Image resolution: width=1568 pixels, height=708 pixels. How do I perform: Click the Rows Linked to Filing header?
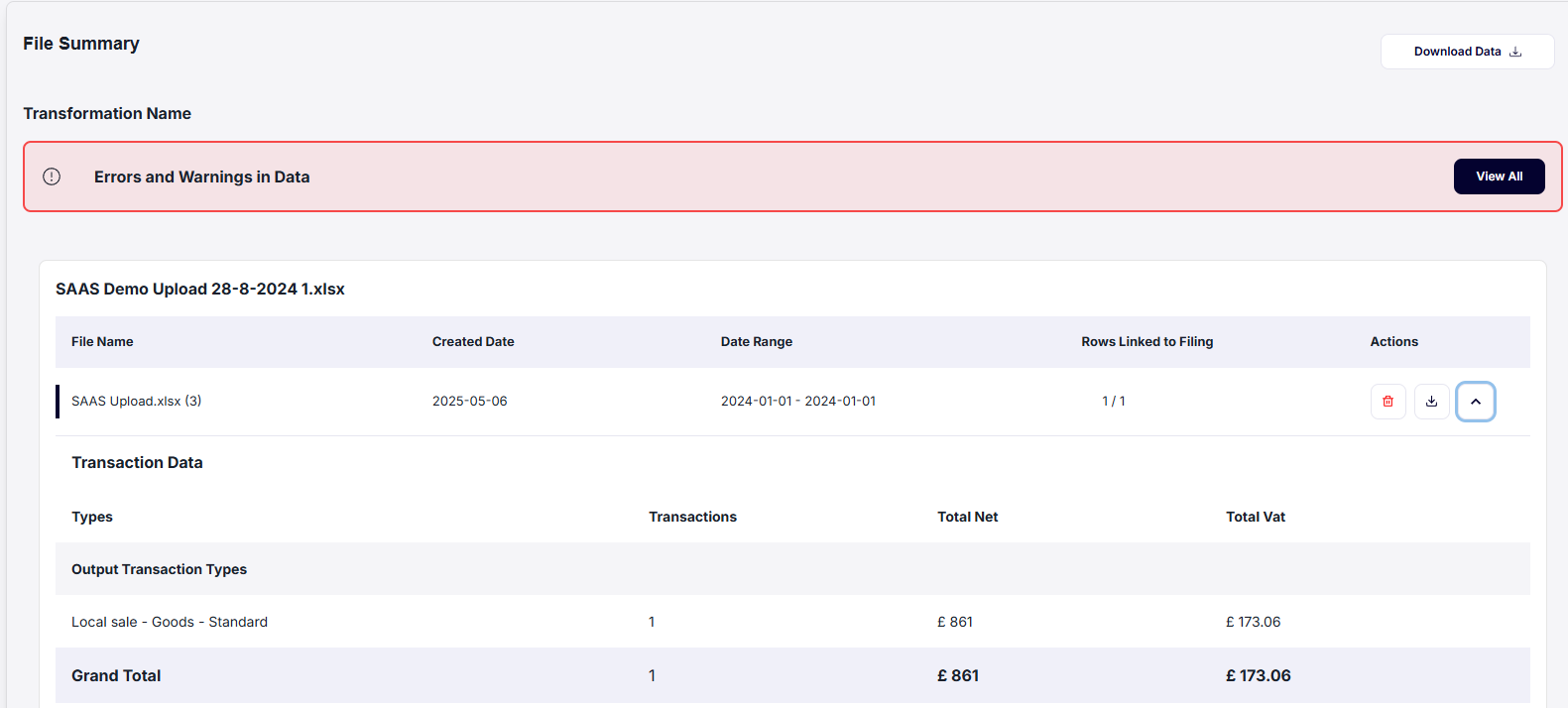pyautogui.click(x=1146, y=342)
